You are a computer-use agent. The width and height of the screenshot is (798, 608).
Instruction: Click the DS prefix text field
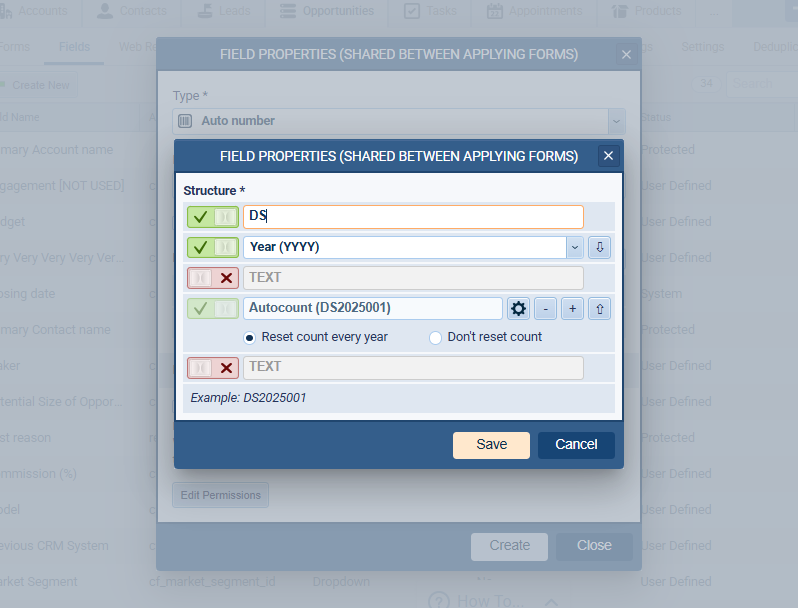tap(412, 216)
